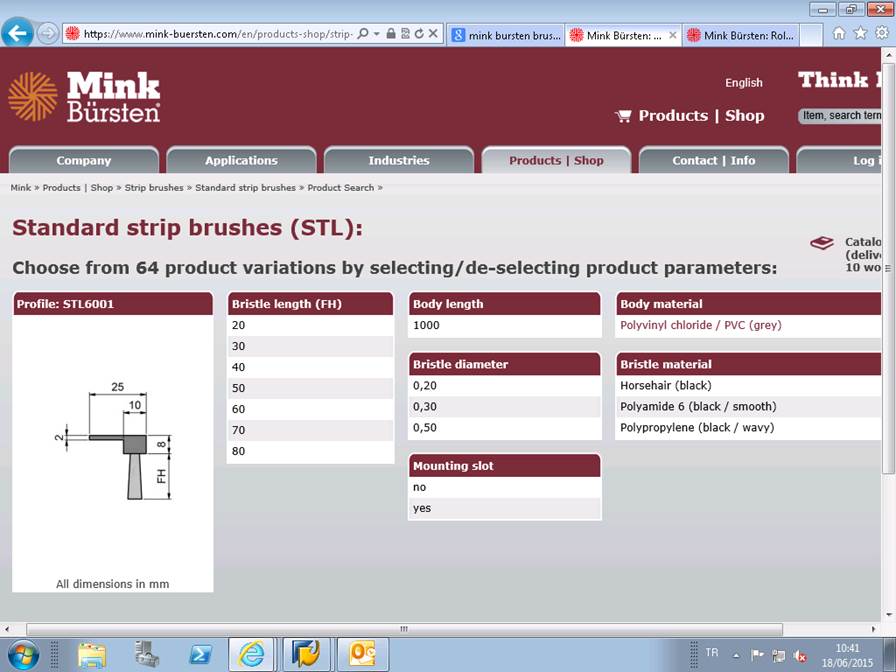Open the Company navigation tab
Image resolution: width=896 pixels, height=672 pixels.
point(84,160)
